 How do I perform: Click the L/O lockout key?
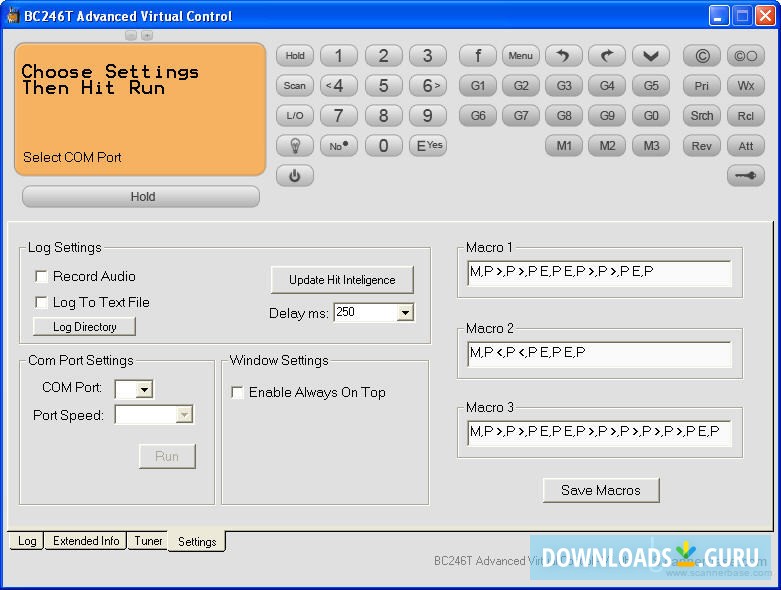pyautogui.click(x=295, y=116)
